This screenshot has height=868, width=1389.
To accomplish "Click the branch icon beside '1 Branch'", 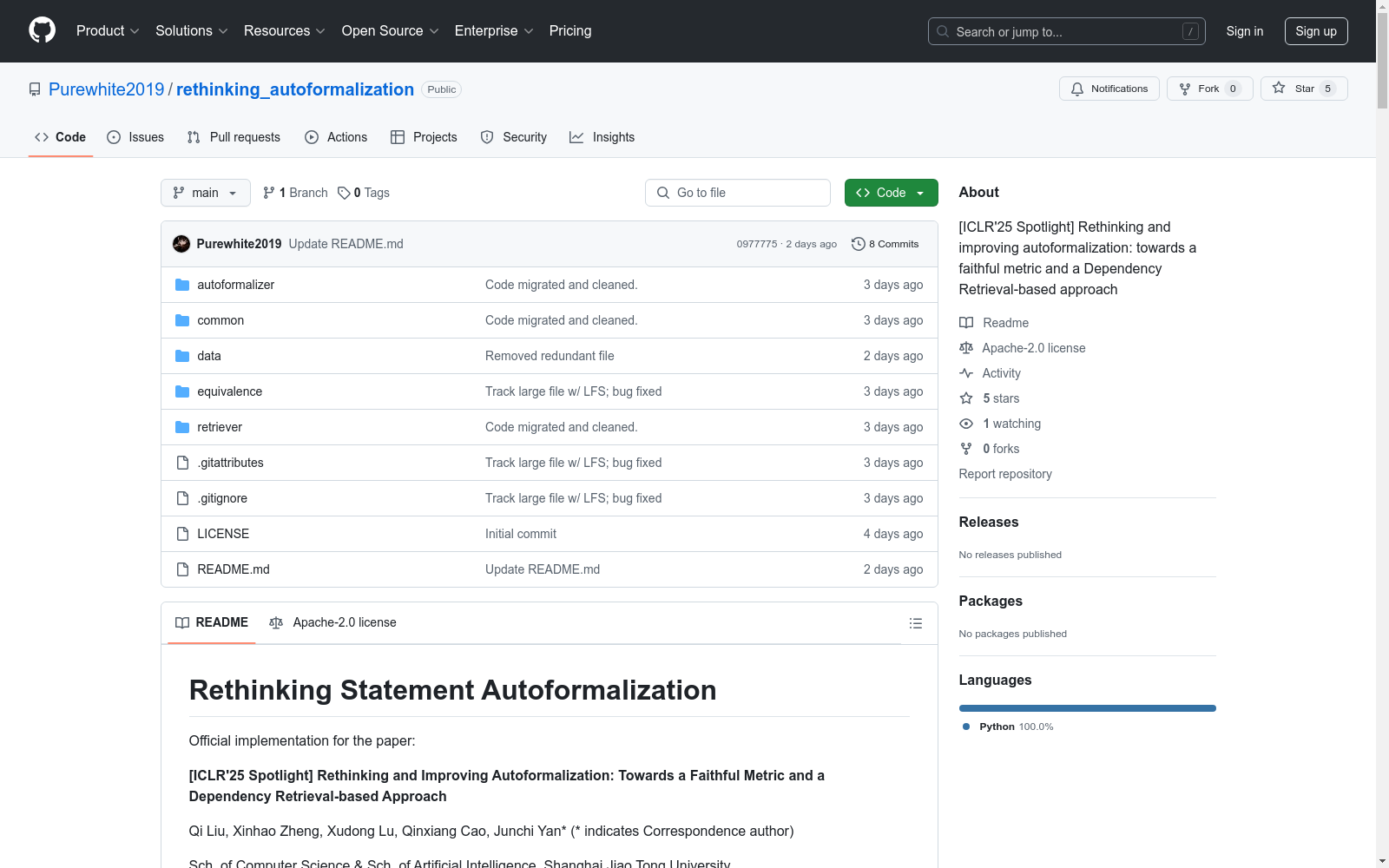I will coord(269,193).
